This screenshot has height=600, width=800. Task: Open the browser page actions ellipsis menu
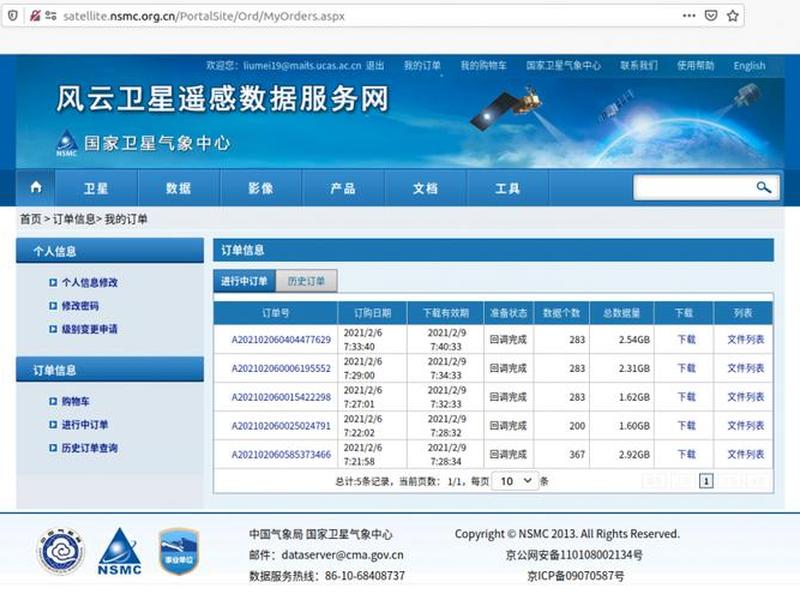coord(689,16)
